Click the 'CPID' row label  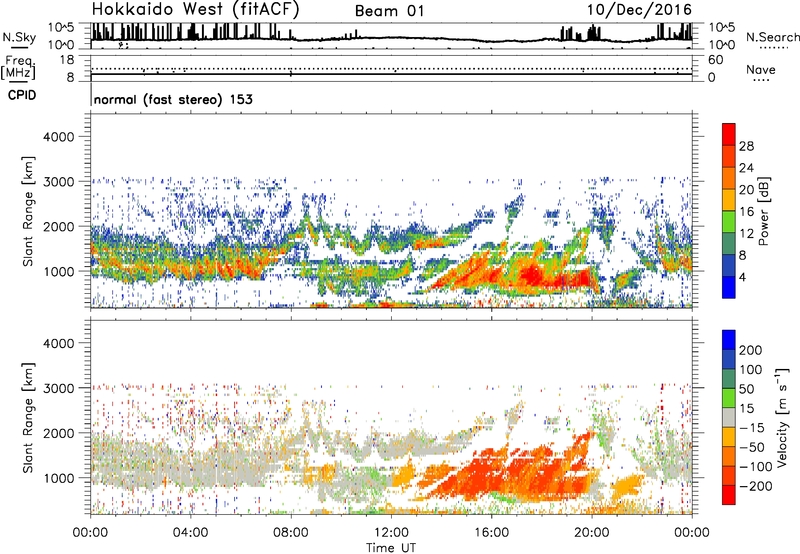click(x=22, y=95)
